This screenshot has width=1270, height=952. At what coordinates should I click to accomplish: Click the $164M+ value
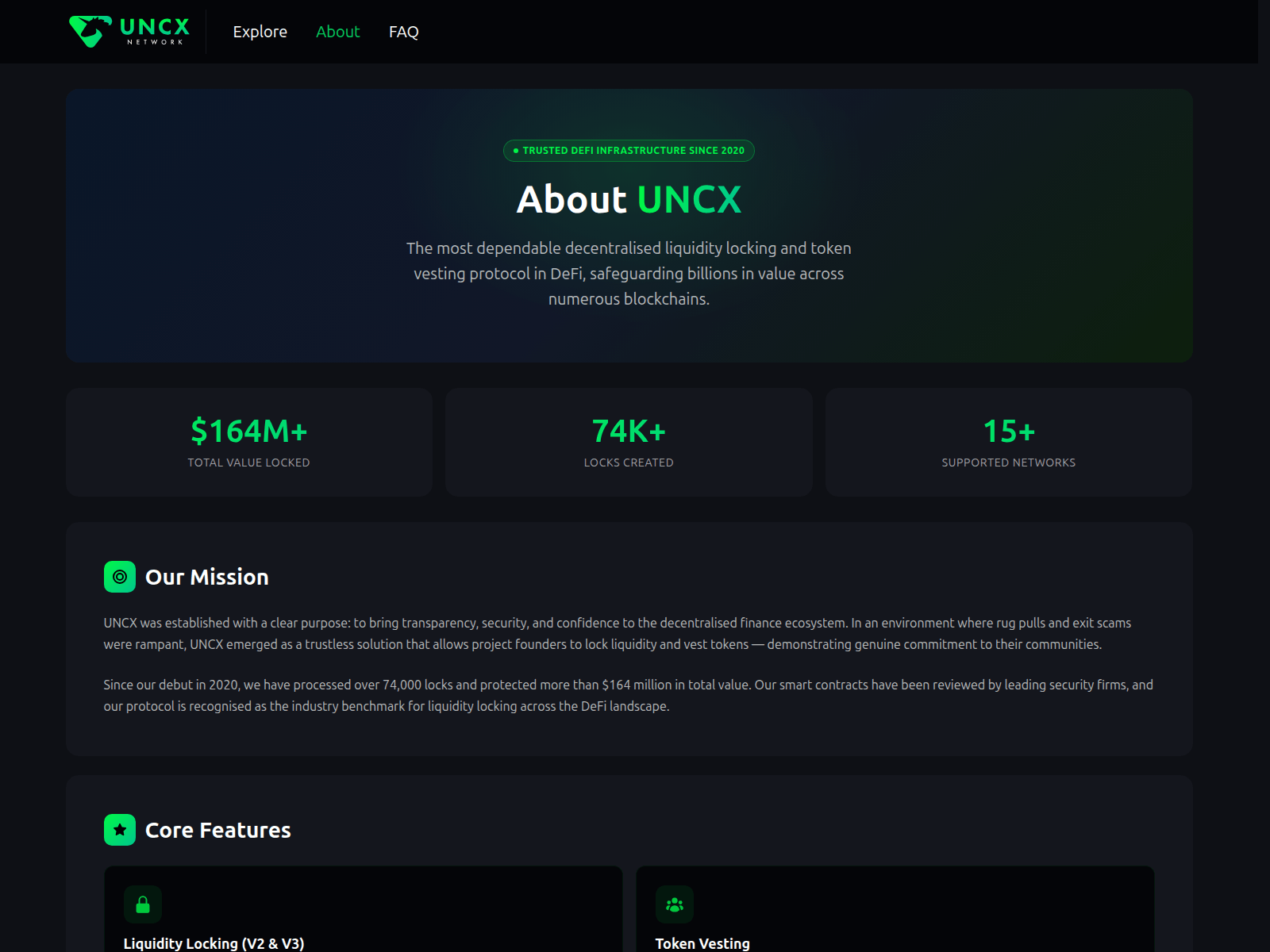[249, 432]
